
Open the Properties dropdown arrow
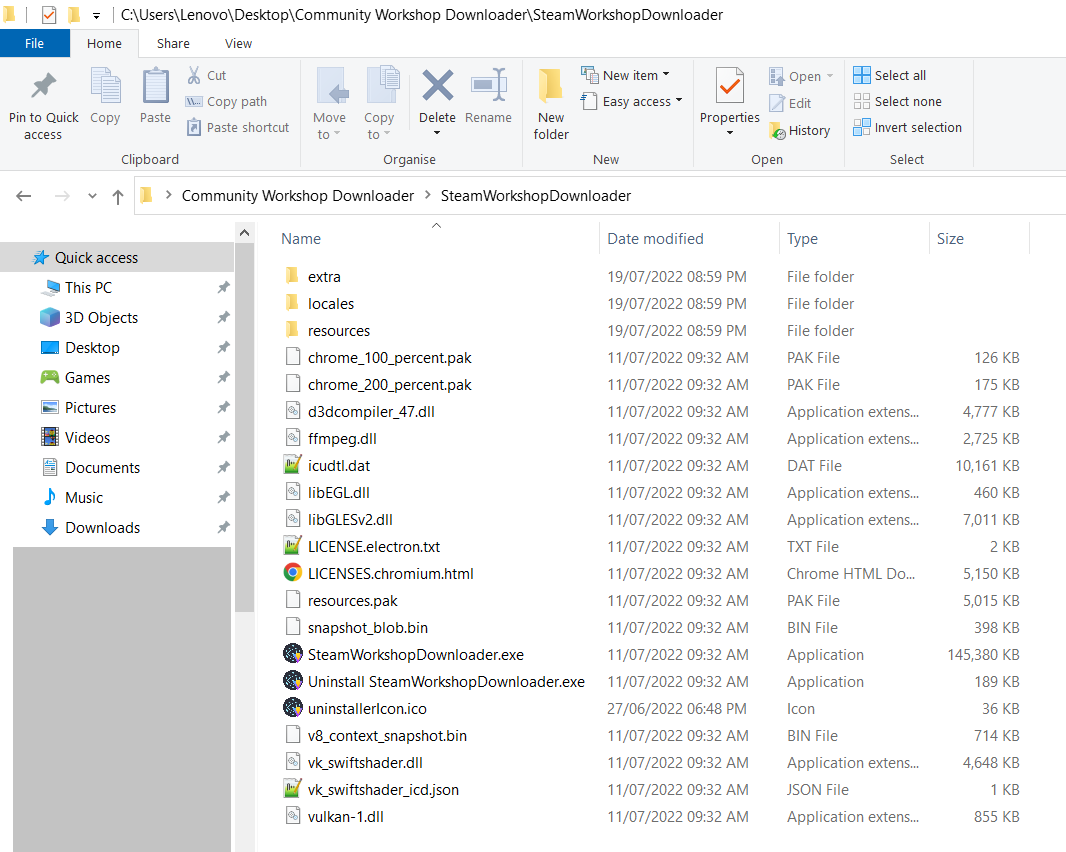[x=729, y=133]
